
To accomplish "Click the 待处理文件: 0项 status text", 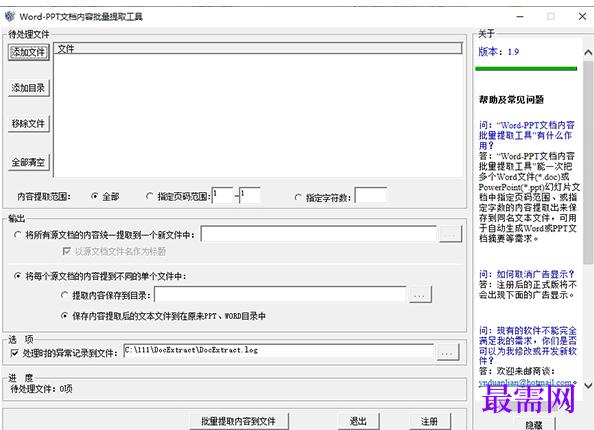I will pos(42,389).
